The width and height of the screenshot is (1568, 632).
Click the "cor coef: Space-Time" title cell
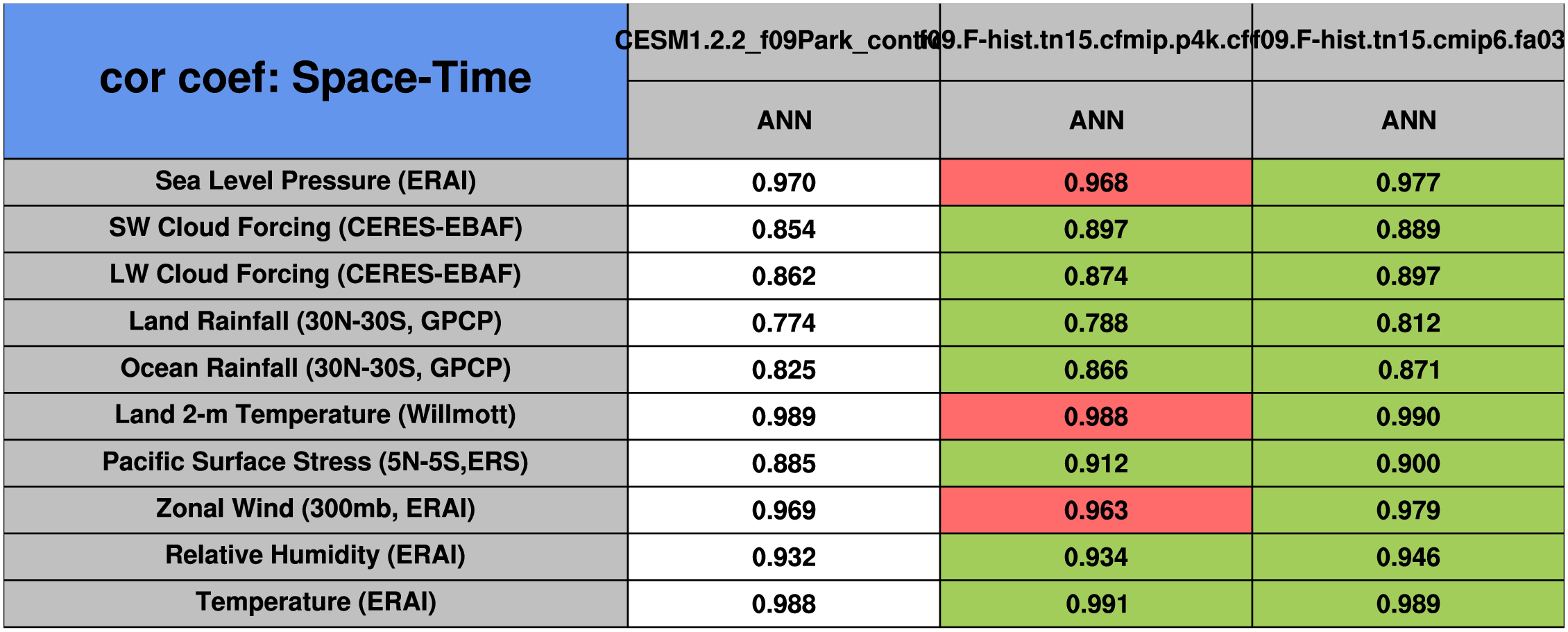(x=316, y=80)
